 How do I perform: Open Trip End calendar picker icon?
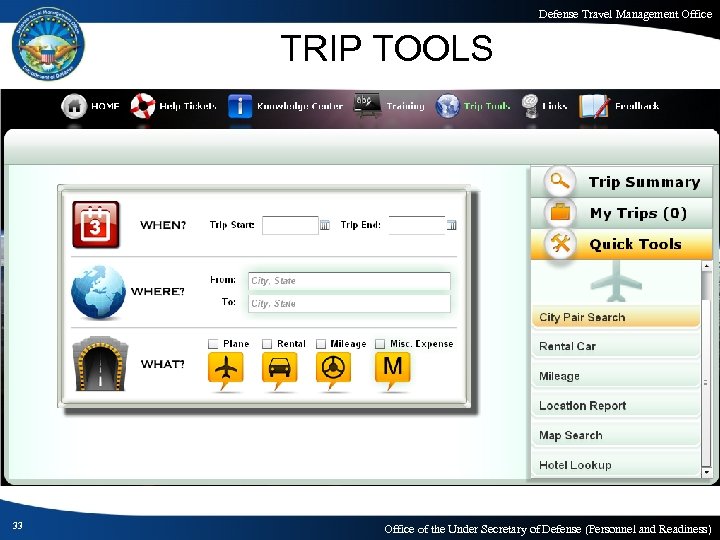click(451, 225)
